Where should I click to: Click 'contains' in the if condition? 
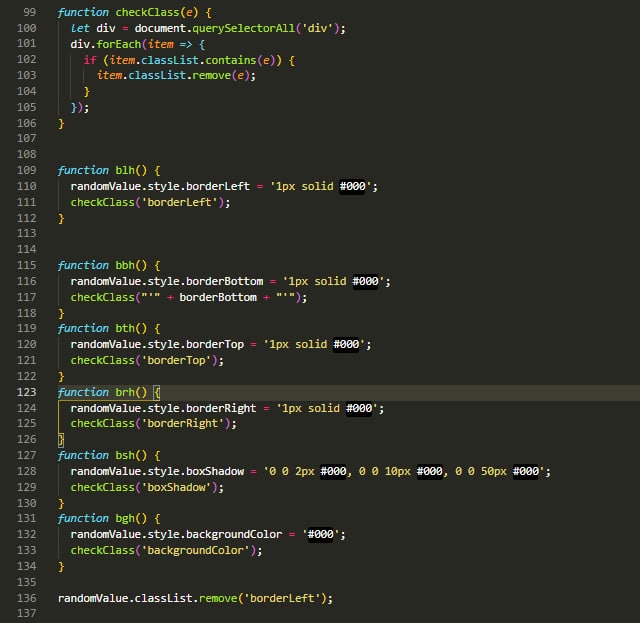pyautogui.click(x=231, y=60)
